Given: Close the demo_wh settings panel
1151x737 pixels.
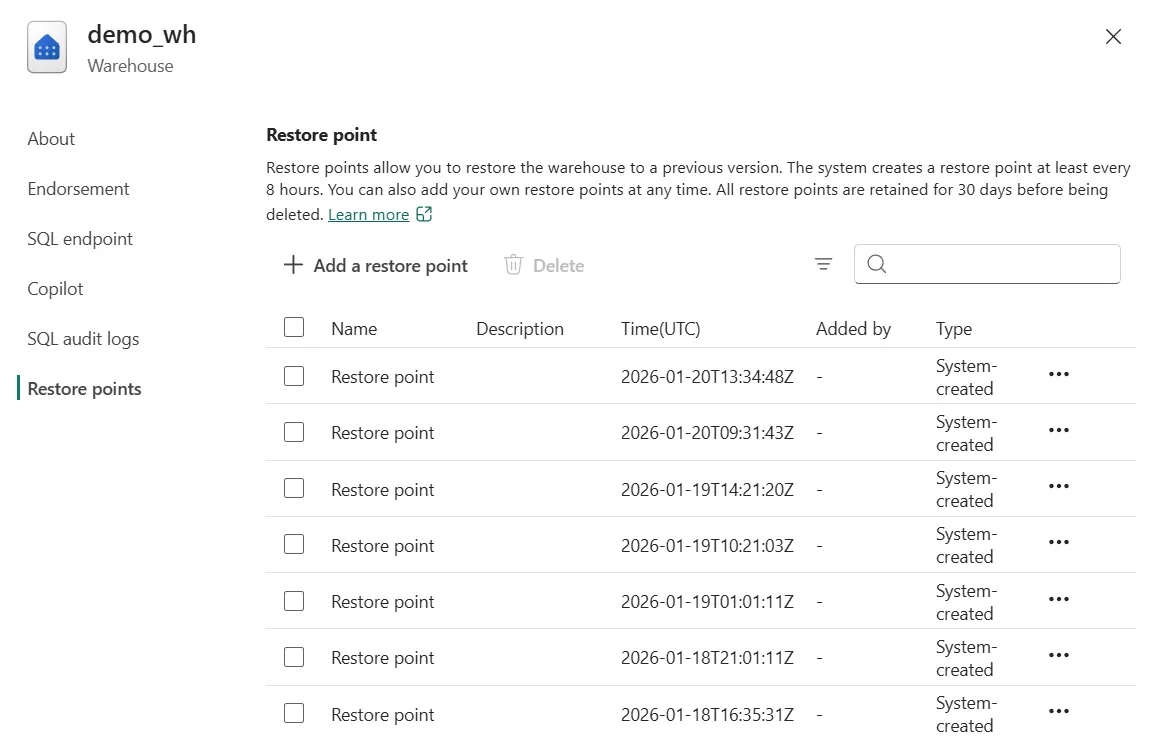Looking at the screenshot, I should [x=1113, y=37].
